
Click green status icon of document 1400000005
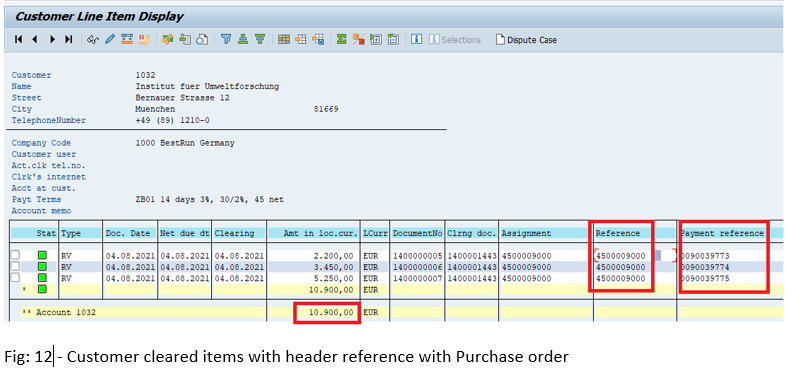pyautogui.click(x=43, y=255)
